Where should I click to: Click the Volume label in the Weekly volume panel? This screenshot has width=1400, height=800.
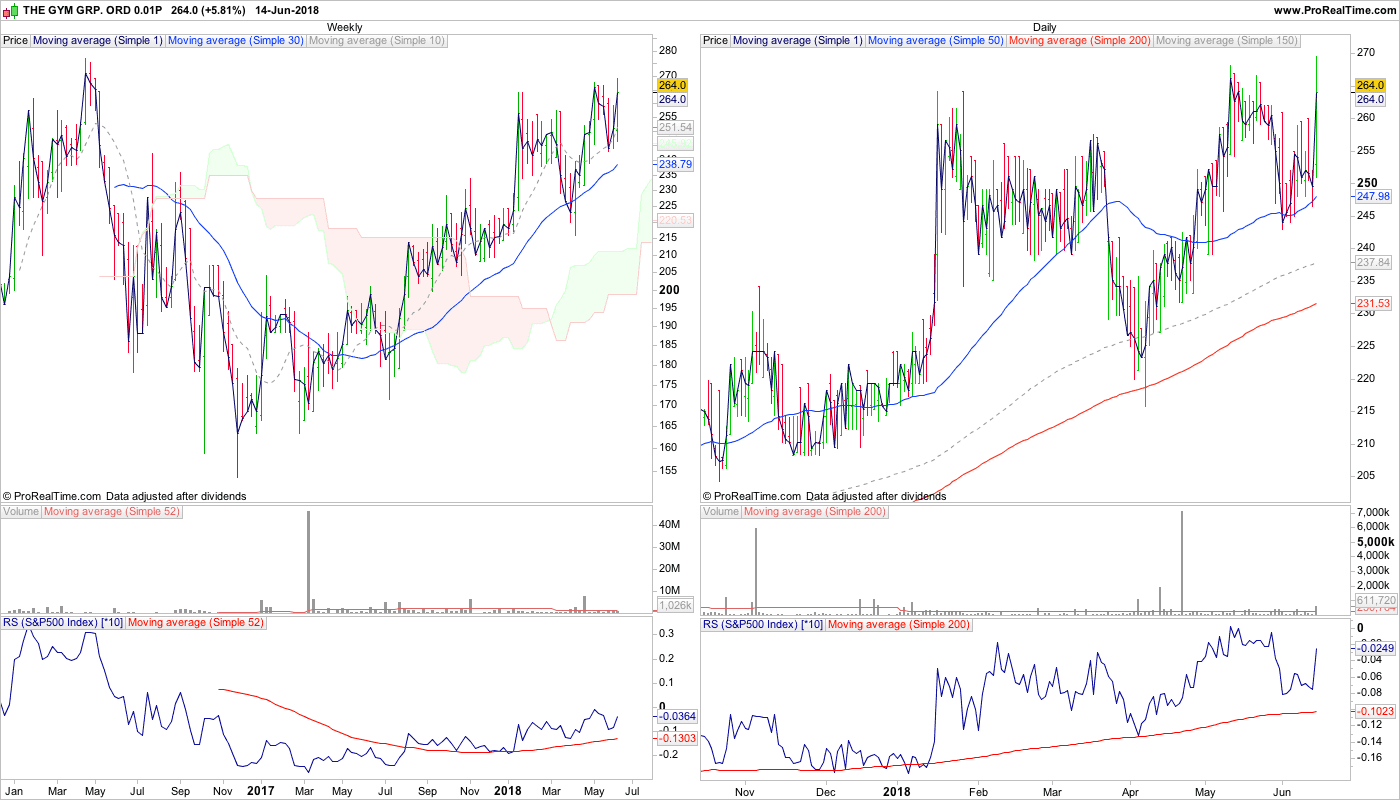coord(21,512)
